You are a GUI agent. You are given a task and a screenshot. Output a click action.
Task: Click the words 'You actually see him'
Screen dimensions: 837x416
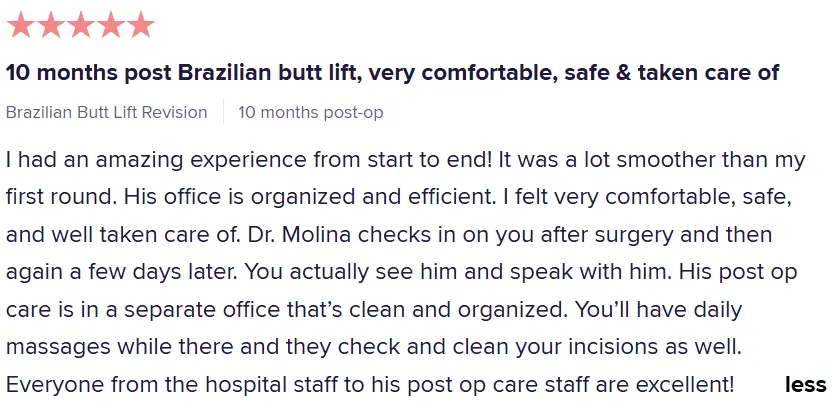pyautogui.click(x=351, y=272)
